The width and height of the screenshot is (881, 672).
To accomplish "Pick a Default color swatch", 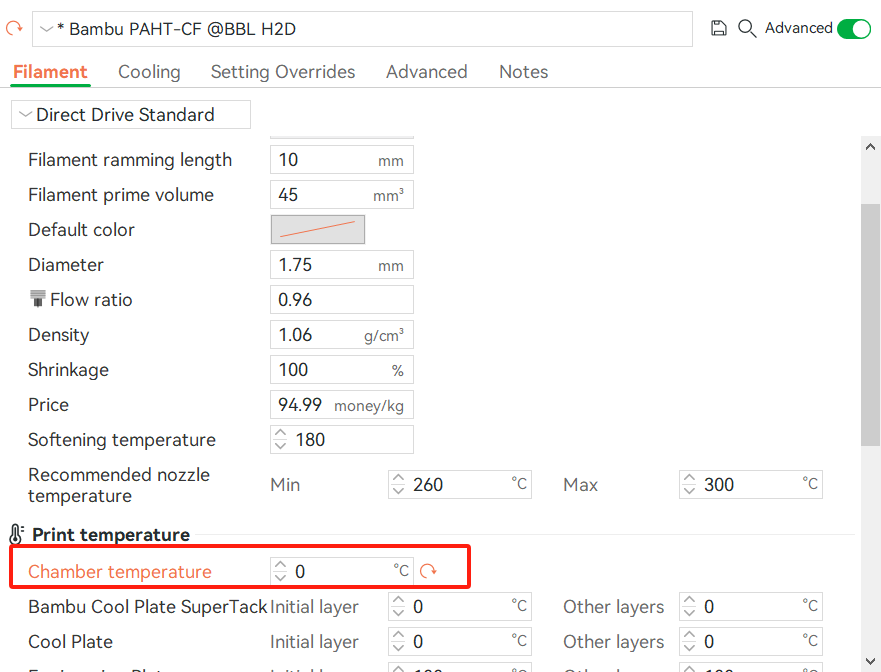I will coord(318,229).
